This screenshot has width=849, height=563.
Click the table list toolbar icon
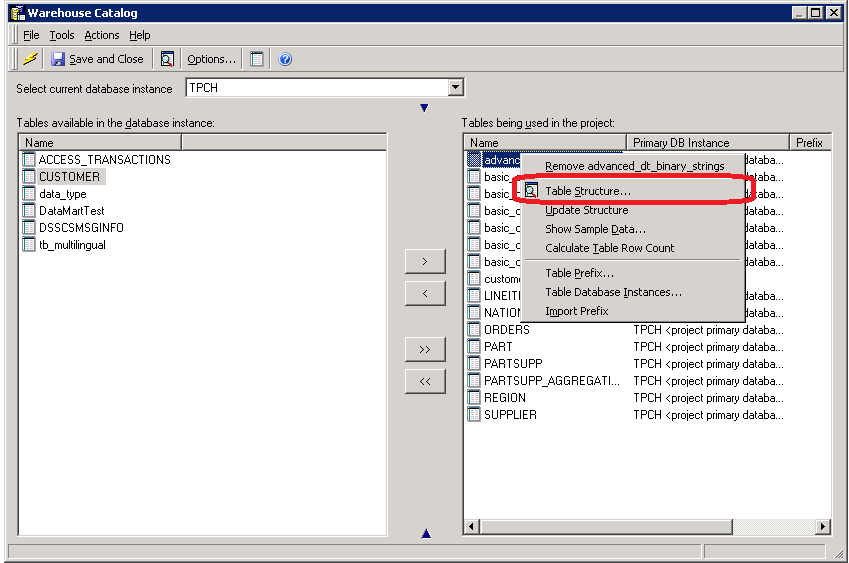point(257,59)
